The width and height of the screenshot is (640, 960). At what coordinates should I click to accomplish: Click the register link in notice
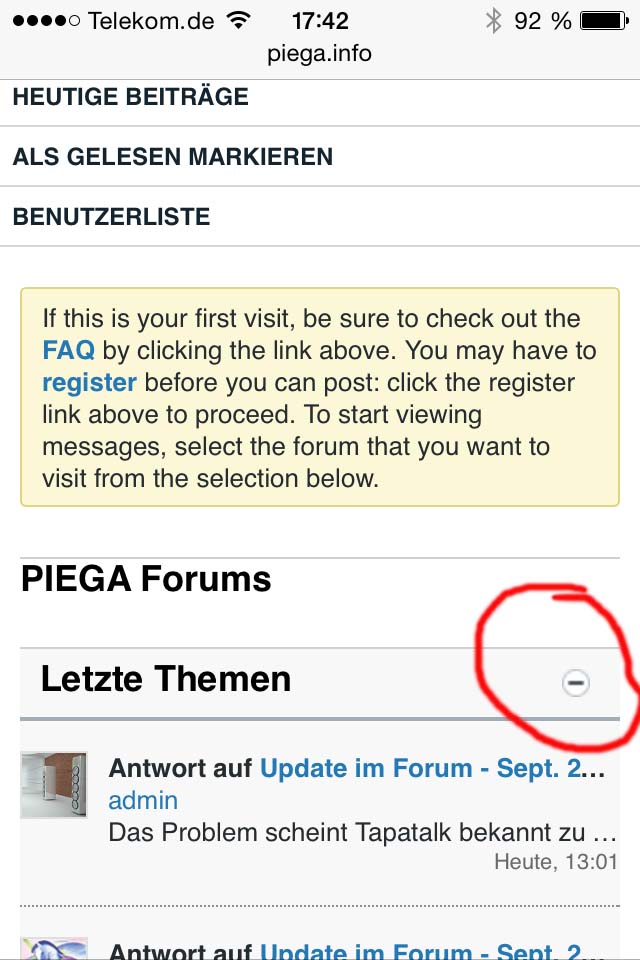89,383
